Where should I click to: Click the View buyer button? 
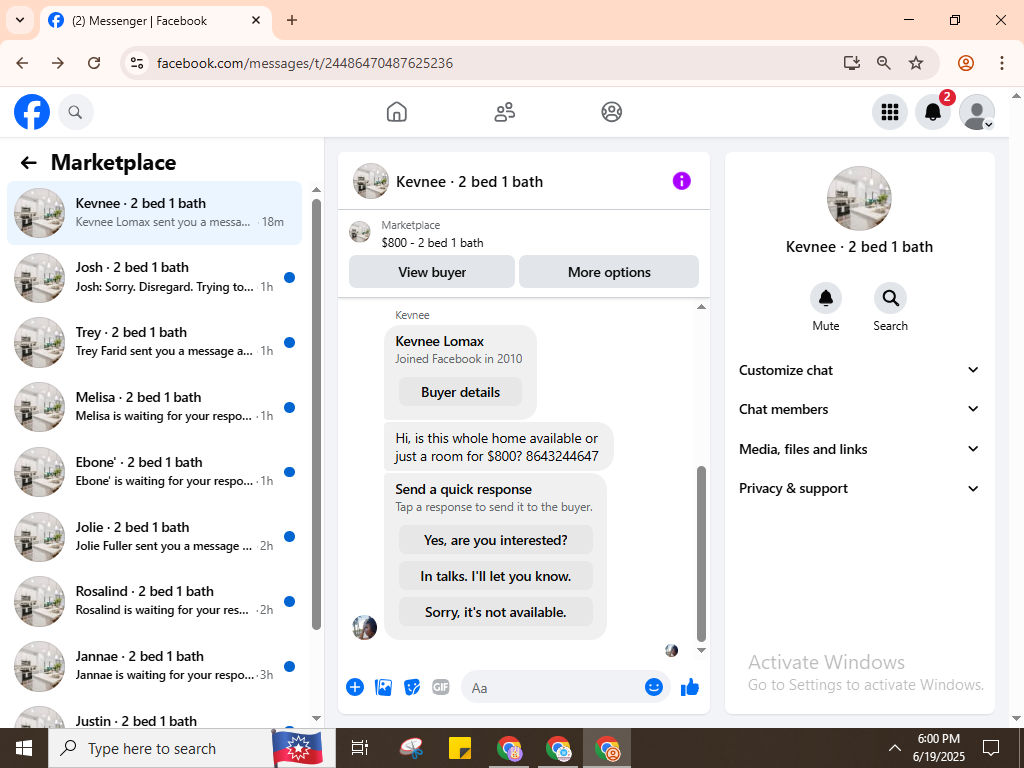[432, 272]
